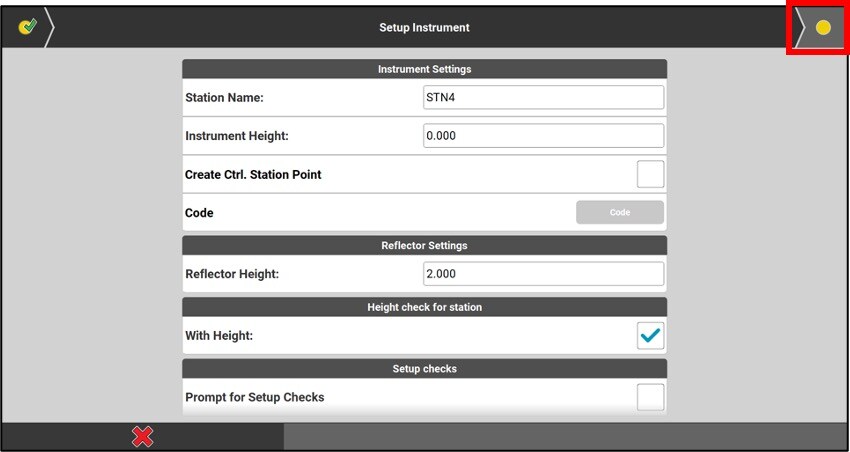Click the Instrument Height label text
Screen dimensions: 850x452
236,136
